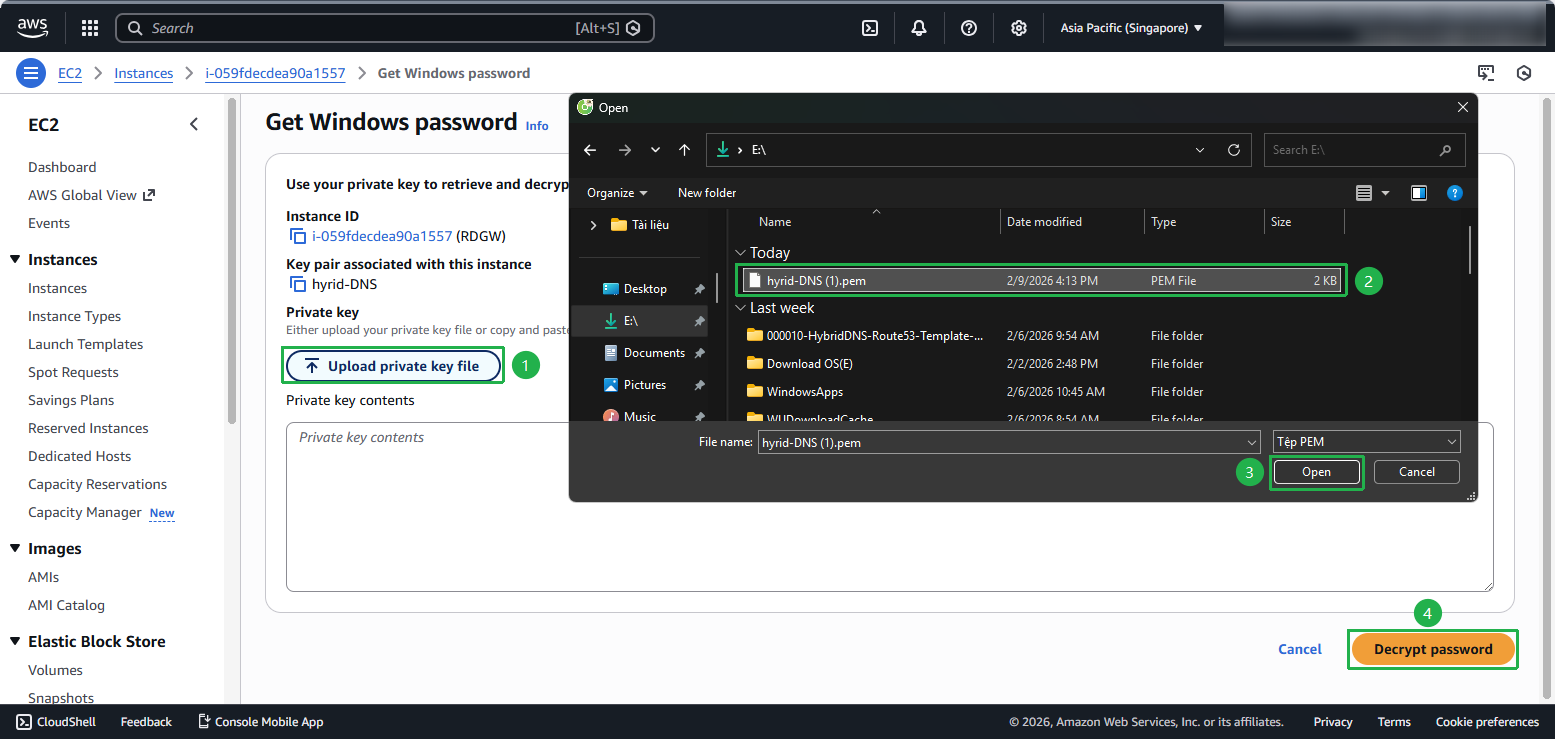This screenshot has width=1555, height=739.
Task: Click the refresh icon in the file dialog address bar
Action: coord(1233,150)
